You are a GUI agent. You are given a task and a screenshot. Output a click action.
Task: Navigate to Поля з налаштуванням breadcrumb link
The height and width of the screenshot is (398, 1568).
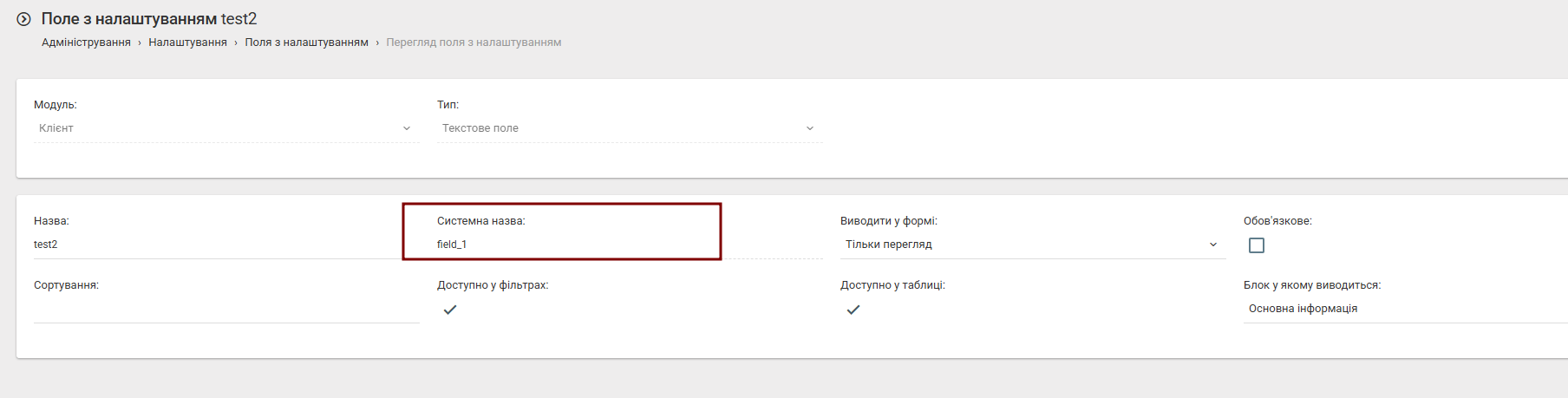(x=306, y=42)
